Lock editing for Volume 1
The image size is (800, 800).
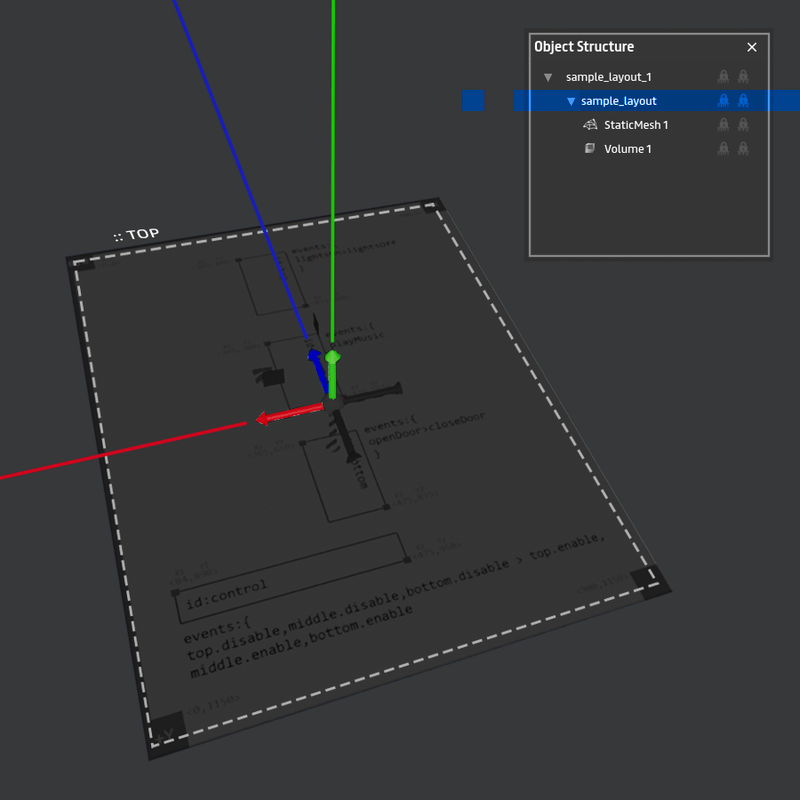(723, 149)
